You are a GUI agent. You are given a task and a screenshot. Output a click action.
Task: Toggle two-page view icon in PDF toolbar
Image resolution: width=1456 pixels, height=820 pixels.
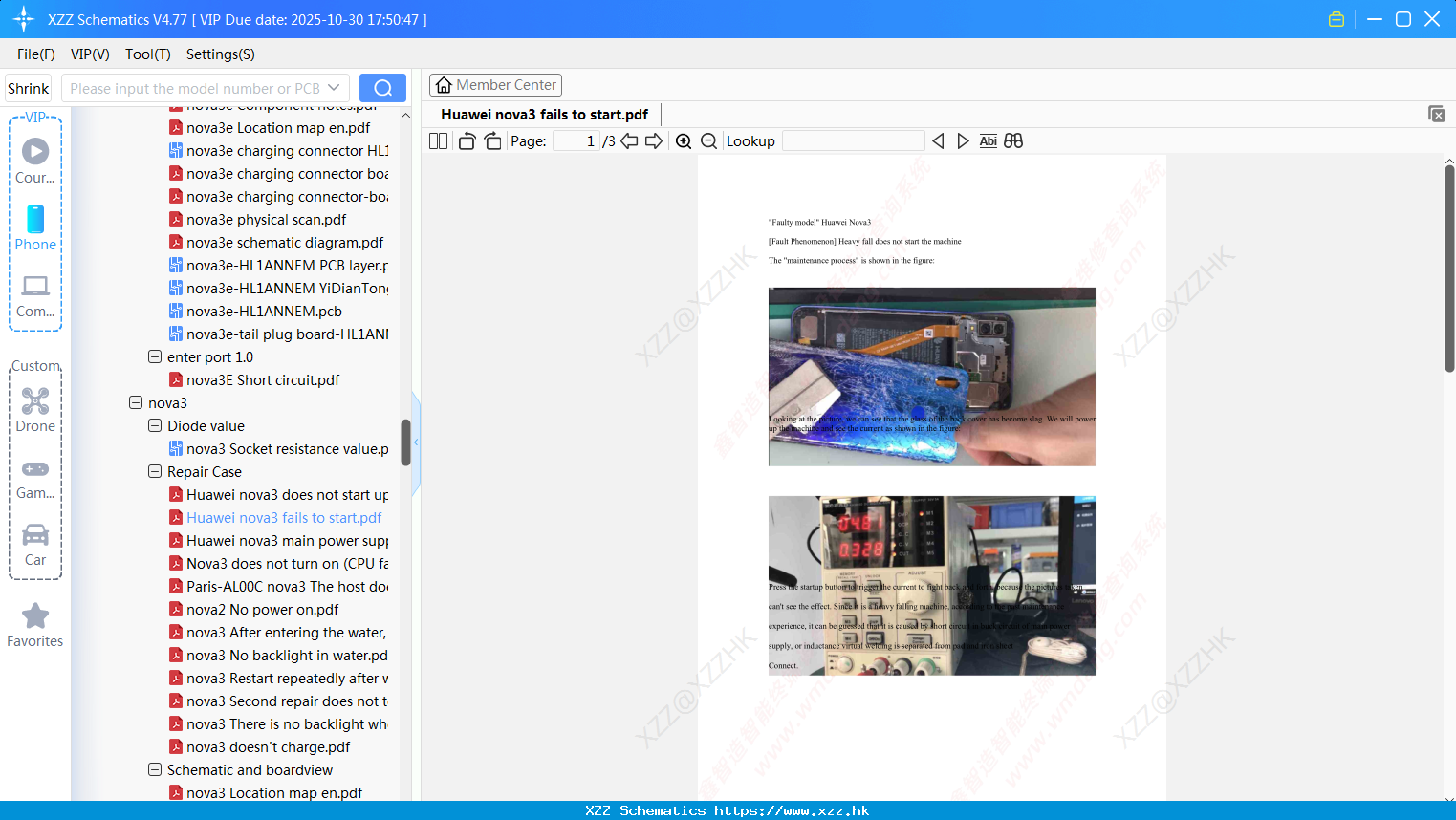[438, 140]
